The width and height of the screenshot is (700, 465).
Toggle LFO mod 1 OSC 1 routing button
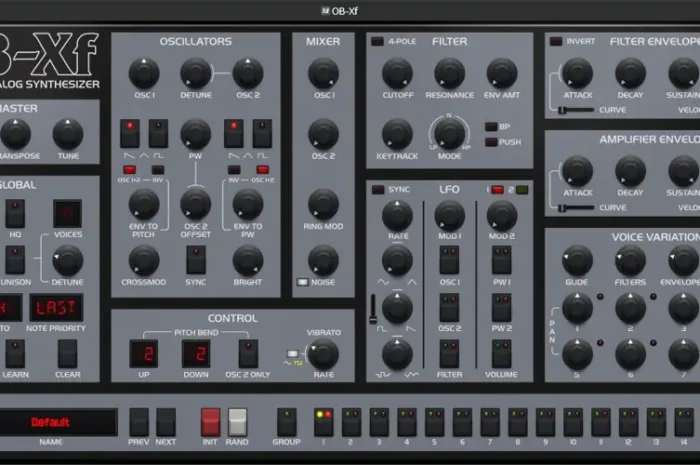click(449, 260)
